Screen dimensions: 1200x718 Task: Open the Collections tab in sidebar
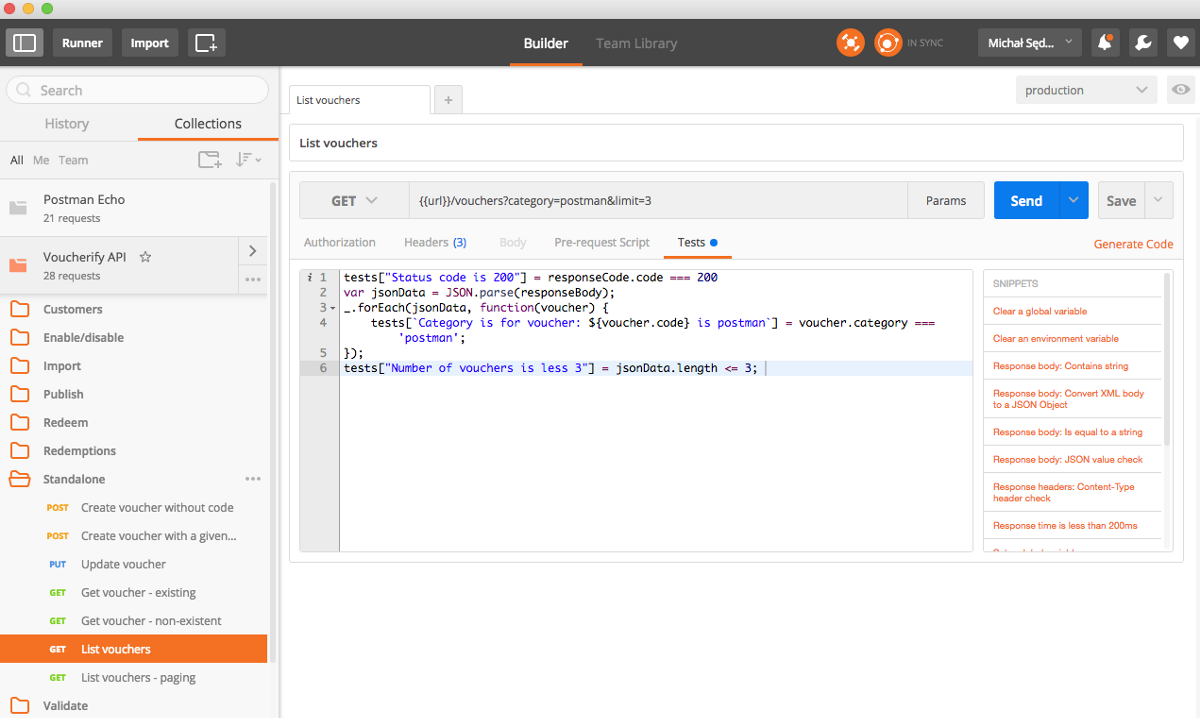coord(208,124)
